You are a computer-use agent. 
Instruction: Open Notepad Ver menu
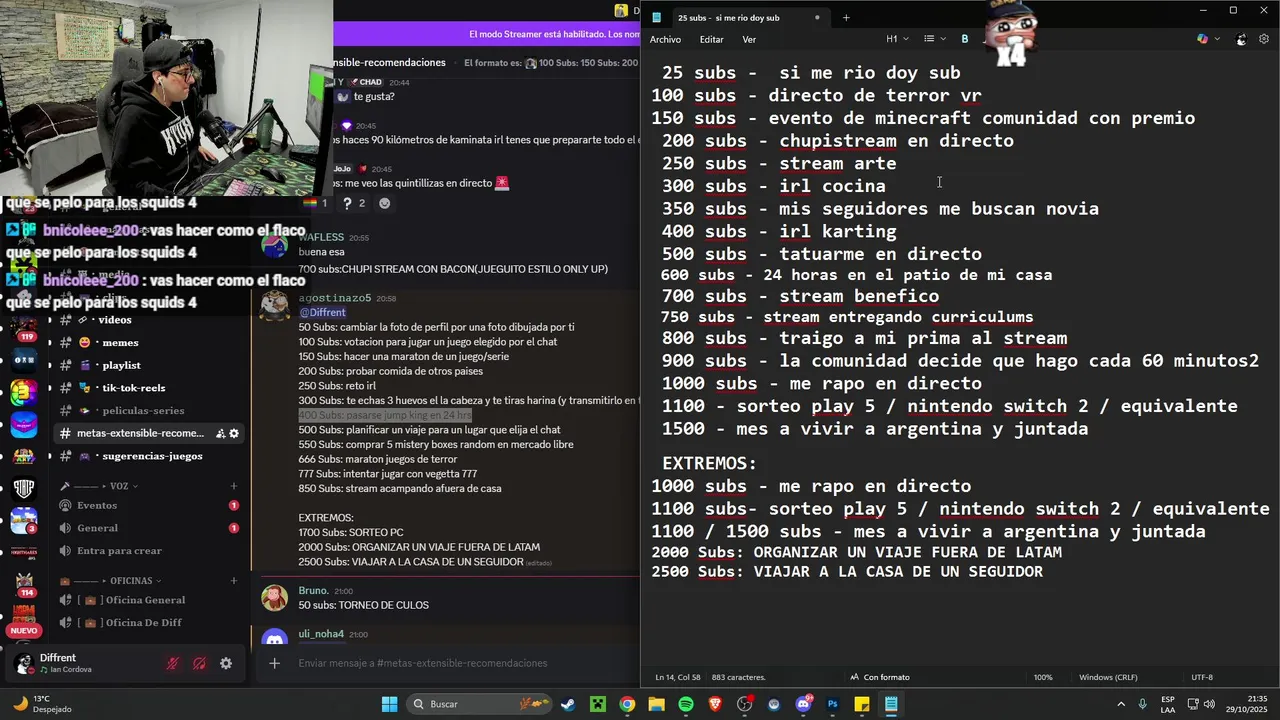coord(749,39)
